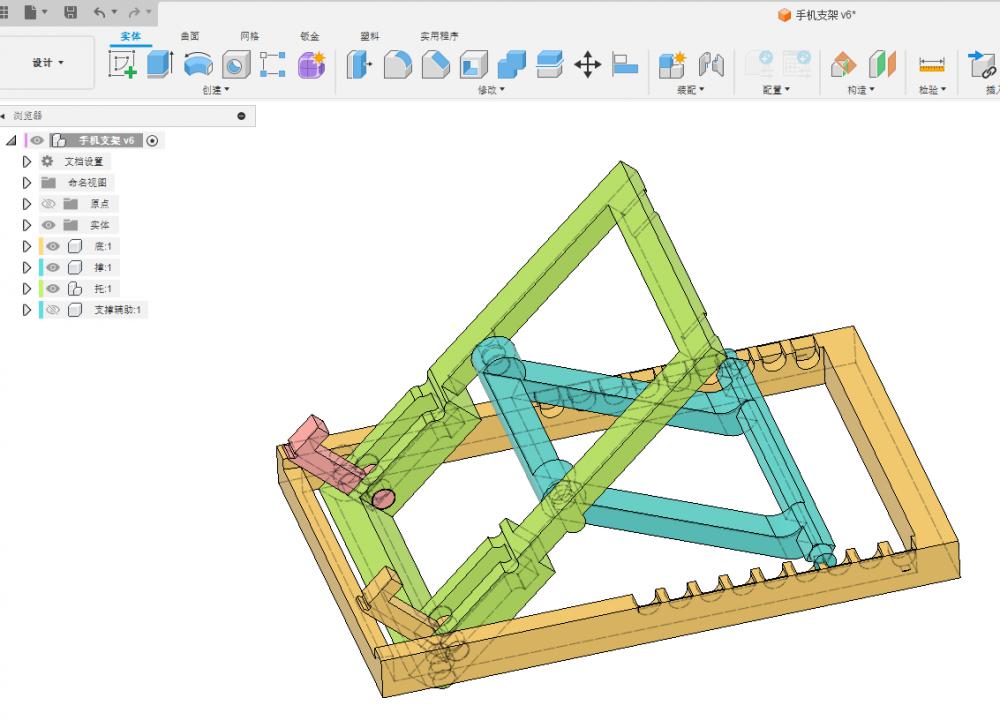The height and width of the screenshot is (728, 1000).
Task: Toggle visibility of 手机支架 v6 root
Action: pos(37,140)
